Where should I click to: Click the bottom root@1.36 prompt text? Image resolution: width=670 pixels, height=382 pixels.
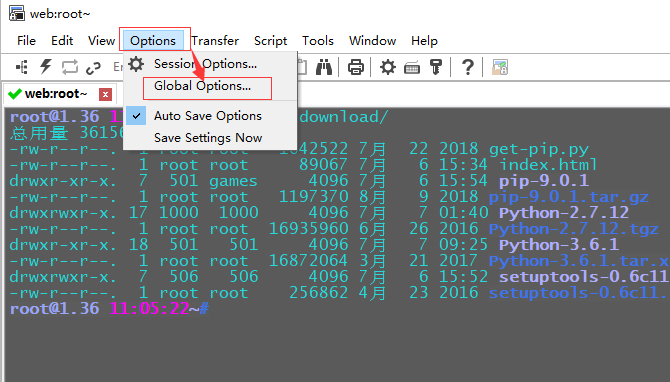[54, 309]
